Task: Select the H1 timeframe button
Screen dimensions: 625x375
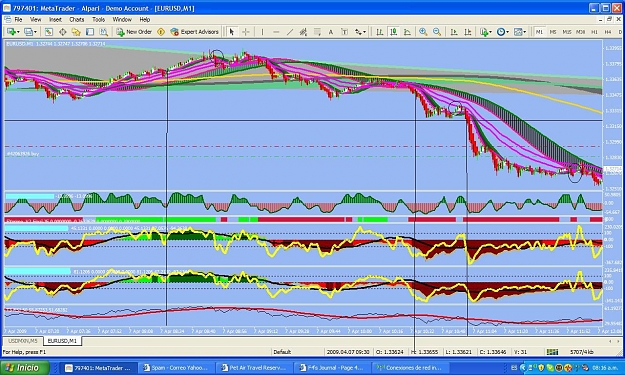Action: click(x=594, y=32)
